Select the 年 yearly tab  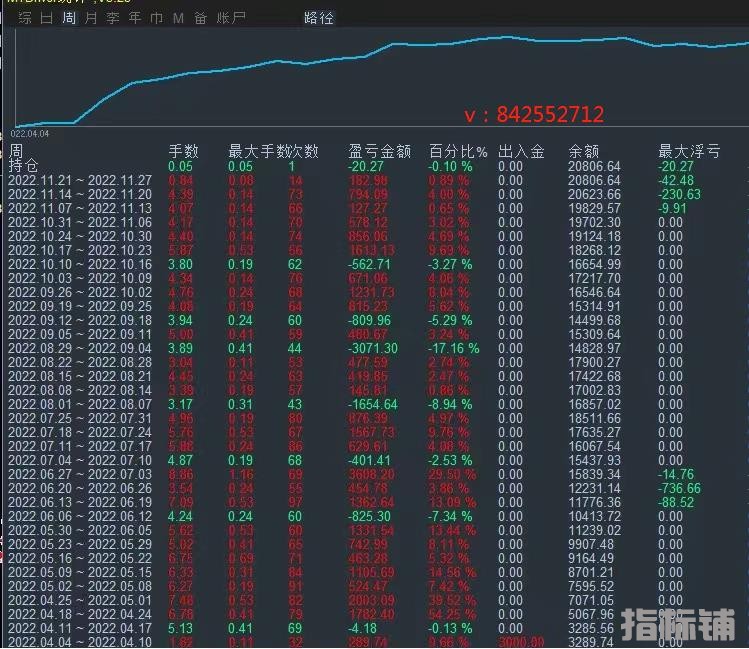pyautogui.click(x=135, y=18)
